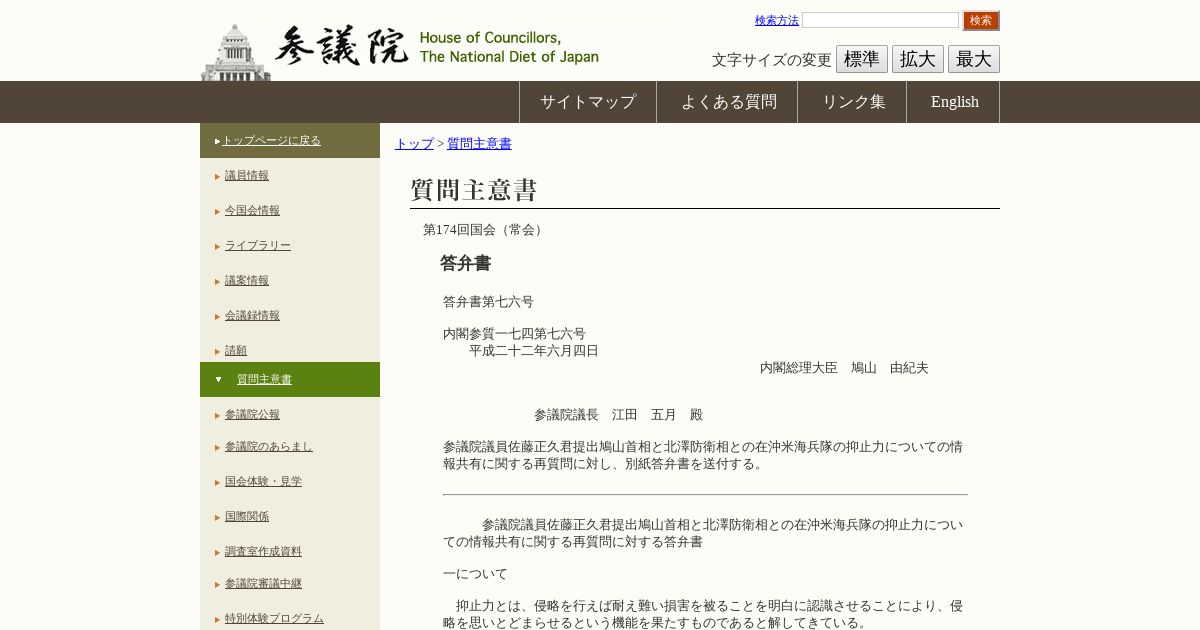The image size is (1200, 630).
Task: Open 会議録情報 in the sidebar
Action: (x=252, y=315)
